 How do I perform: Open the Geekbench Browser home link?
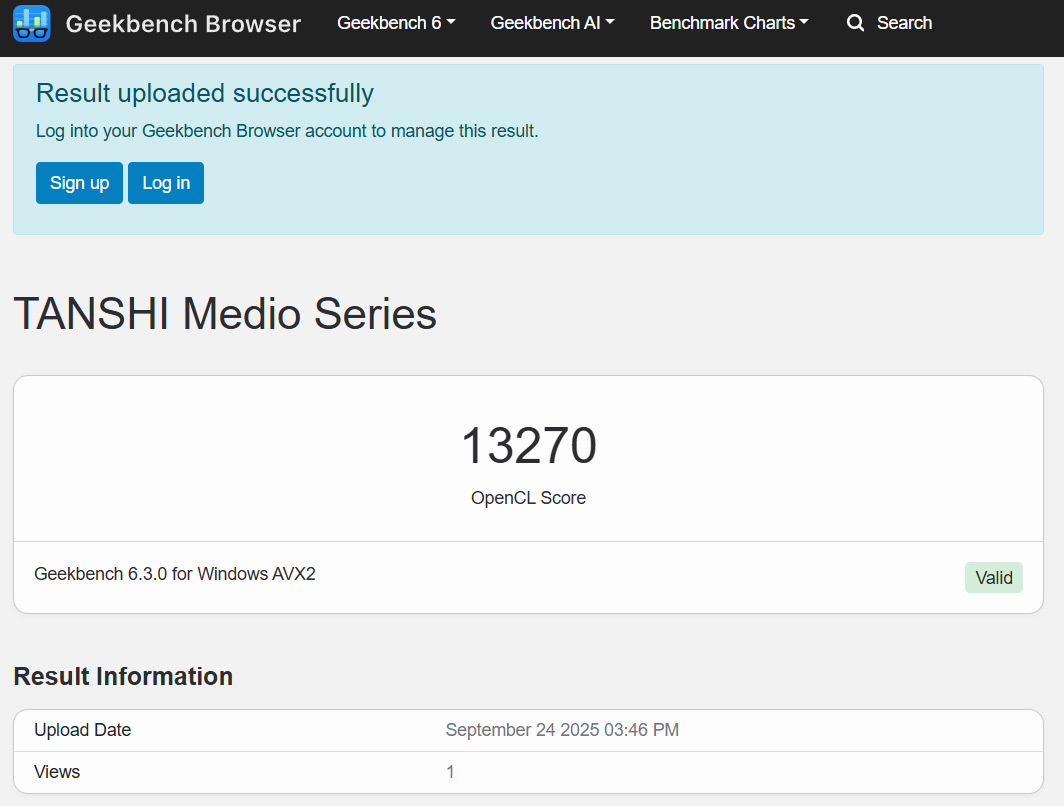click(x=183, y=23)
